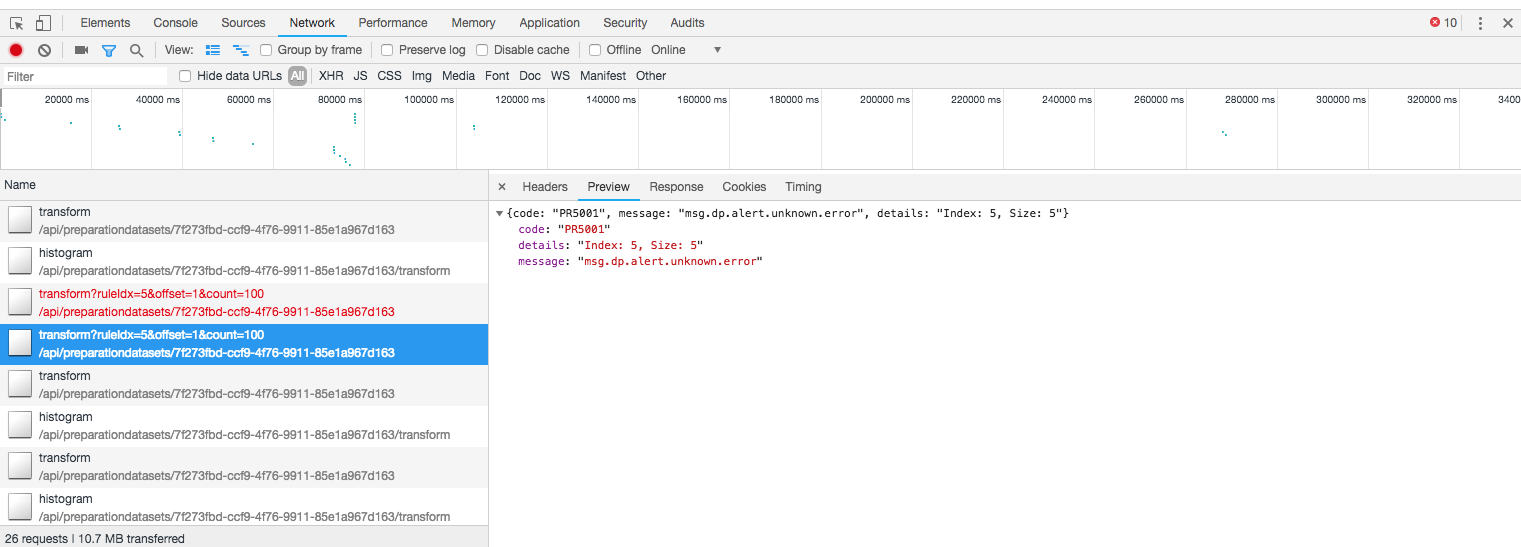
Task: Click the red error count badge
Action: click(x=1443, y=23)
